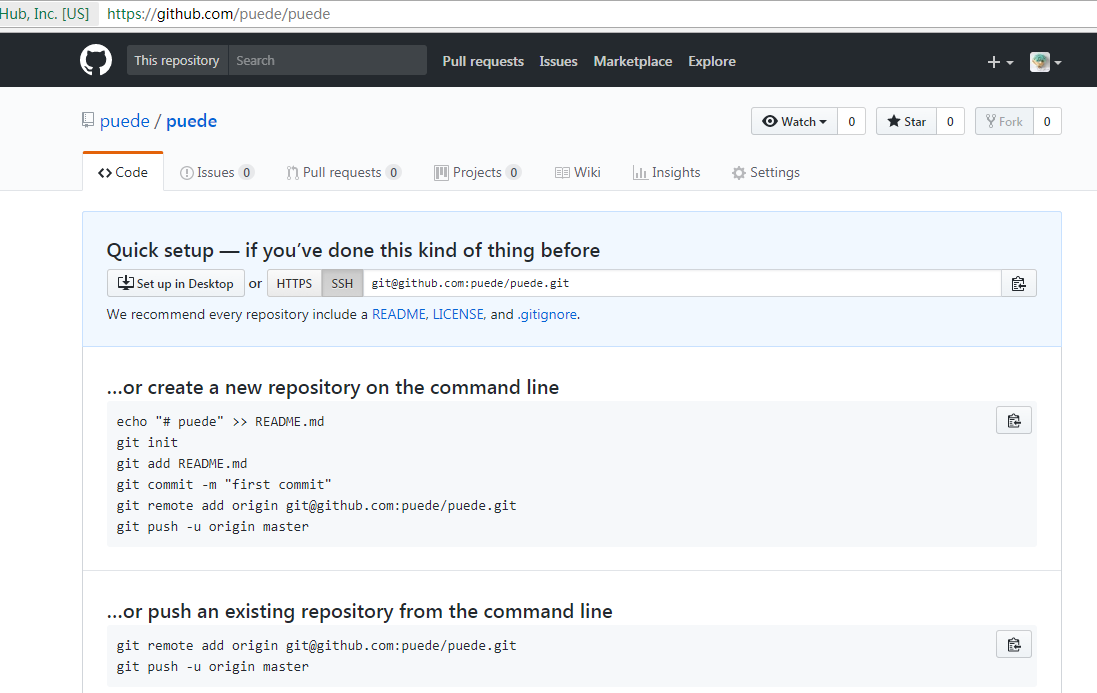Open the LICENSE link
Viewport: 1097px width, 693px height.
(x=458, y=314)
